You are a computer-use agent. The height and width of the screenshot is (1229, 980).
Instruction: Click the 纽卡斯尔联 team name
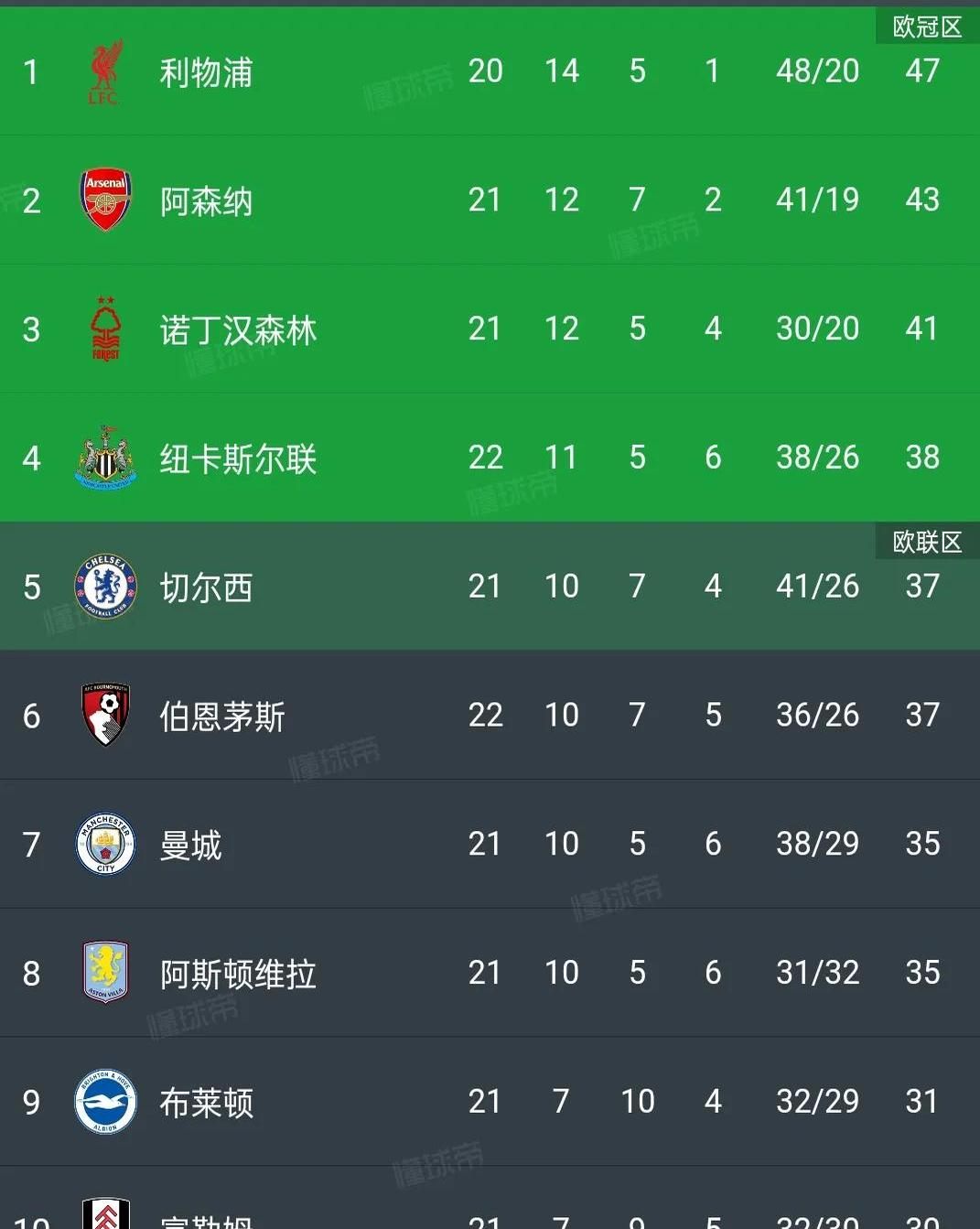pos(238,458)
